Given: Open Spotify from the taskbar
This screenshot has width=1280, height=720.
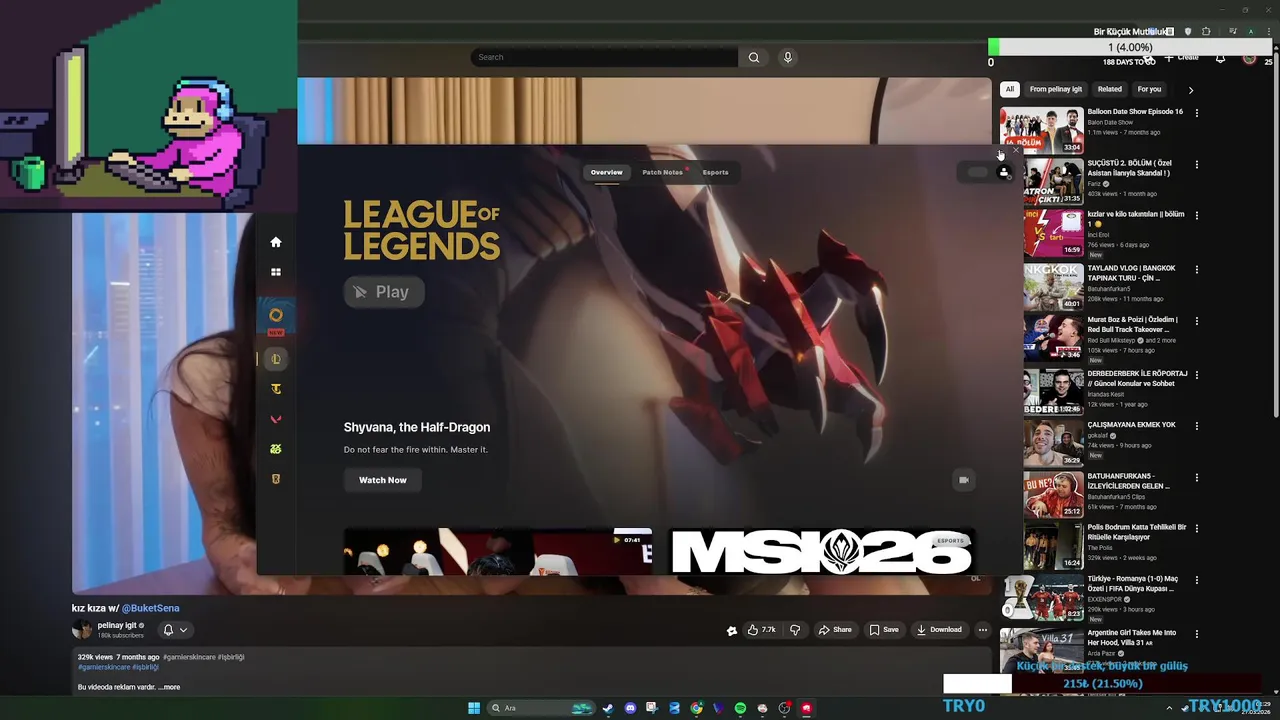Looking at the screenshot, I should [740, 708].
